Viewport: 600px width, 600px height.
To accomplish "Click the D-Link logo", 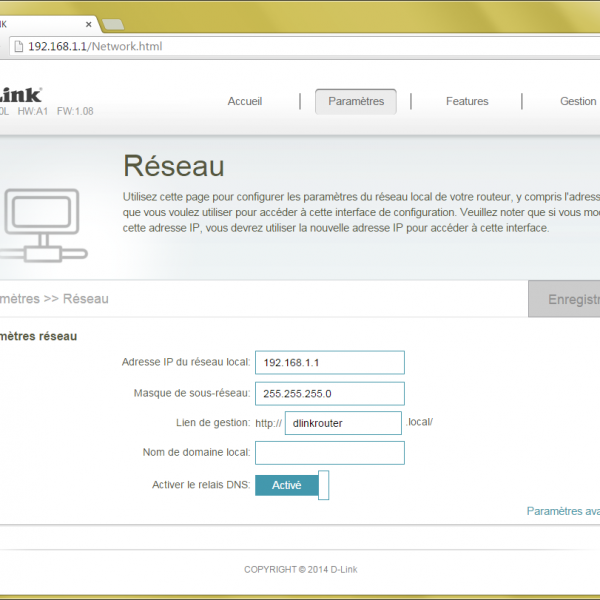I will [x=20, y=94].
